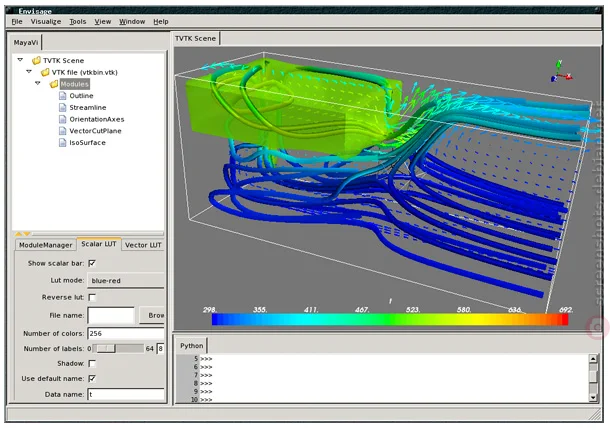Click the orange panel splitter arrows
610x430 pixels.
pyautogui.click(x=23, y=234)
